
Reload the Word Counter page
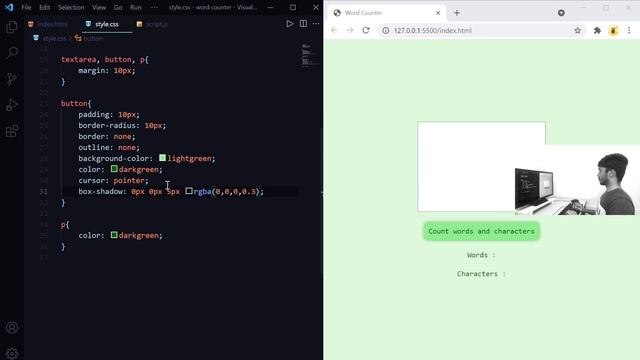366,30
